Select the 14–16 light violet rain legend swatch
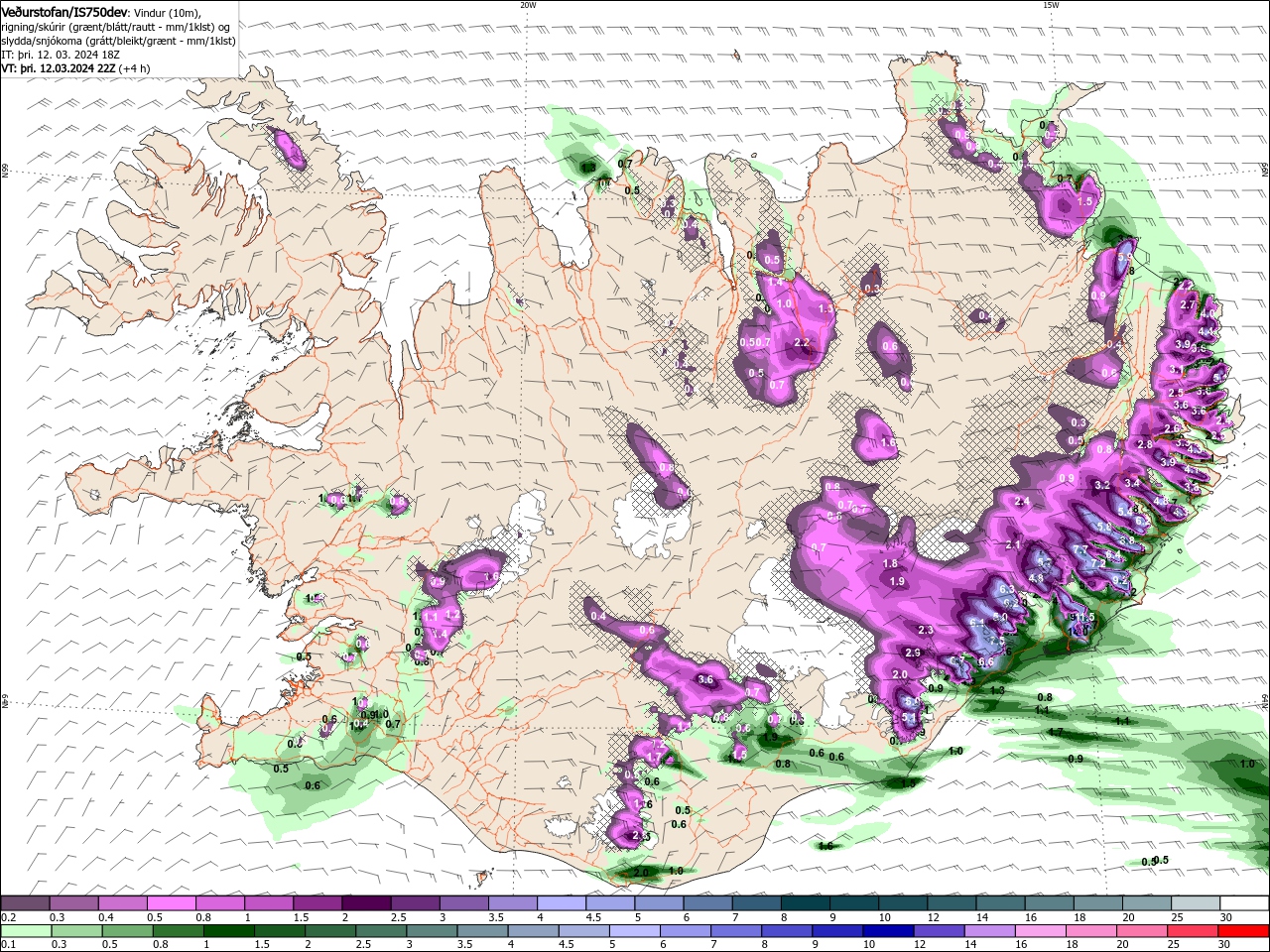 989,931
